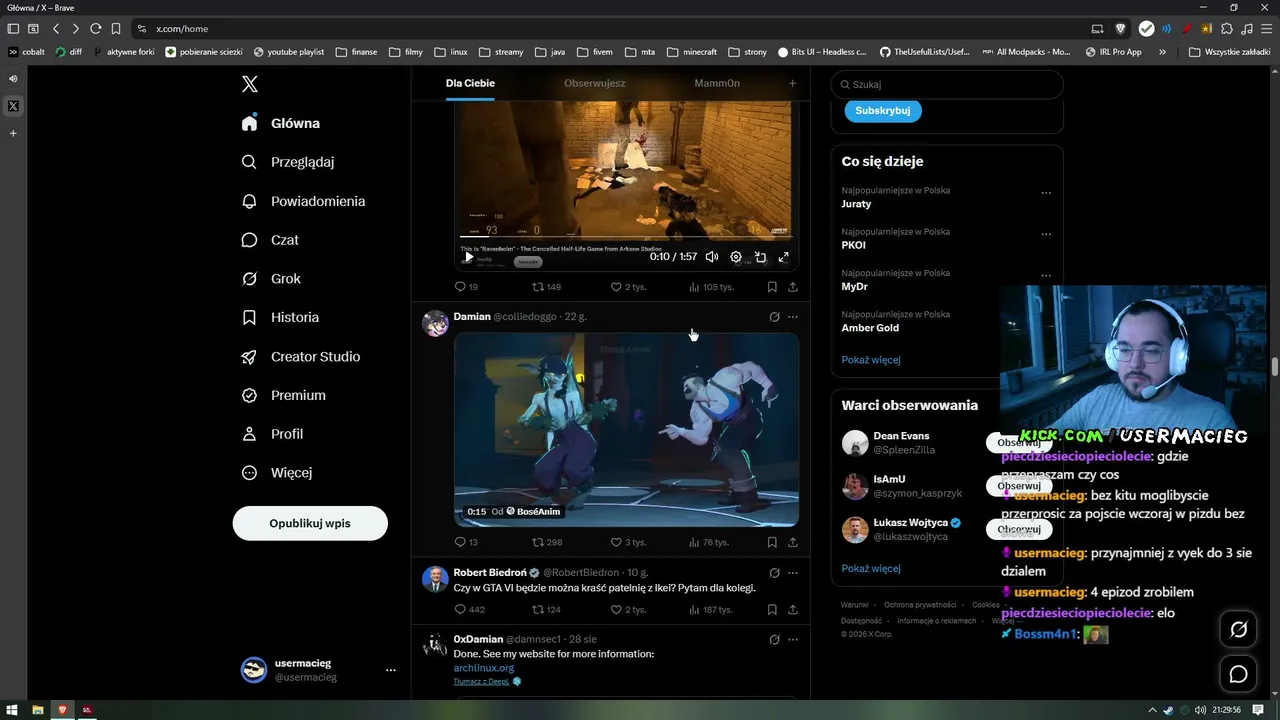Open the archlinux.org link

484,668
